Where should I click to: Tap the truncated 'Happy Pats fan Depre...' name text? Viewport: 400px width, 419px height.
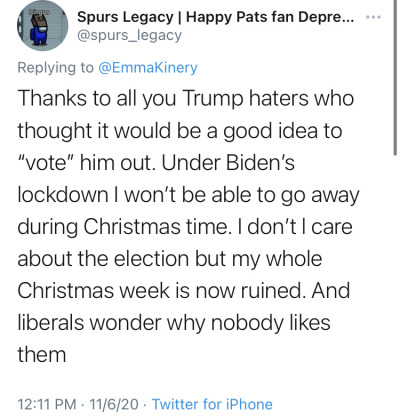click(x=270, y=17)
